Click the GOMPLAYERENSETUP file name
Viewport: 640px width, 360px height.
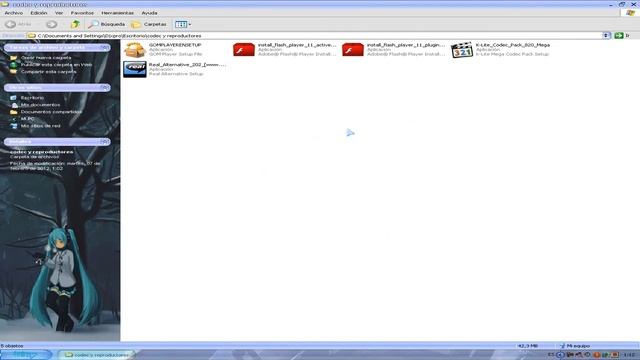175,45
